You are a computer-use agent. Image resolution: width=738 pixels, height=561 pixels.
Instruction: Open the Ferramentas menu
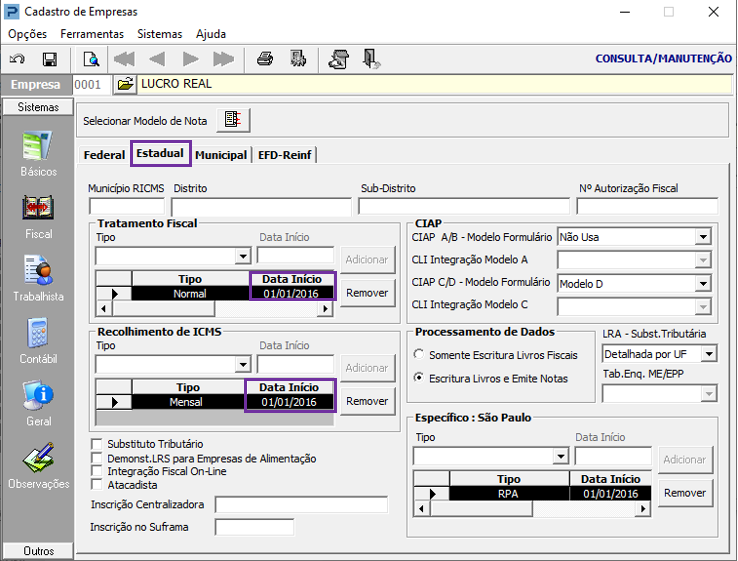(92, 34)
